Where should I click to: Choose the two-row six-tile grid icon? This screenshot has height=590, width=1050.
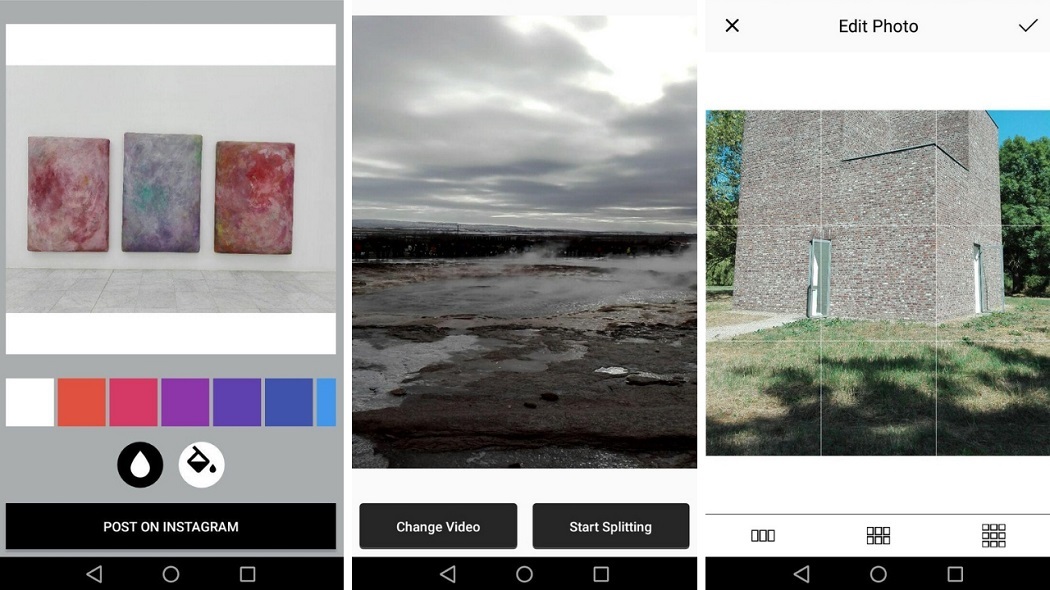(878, 535)
